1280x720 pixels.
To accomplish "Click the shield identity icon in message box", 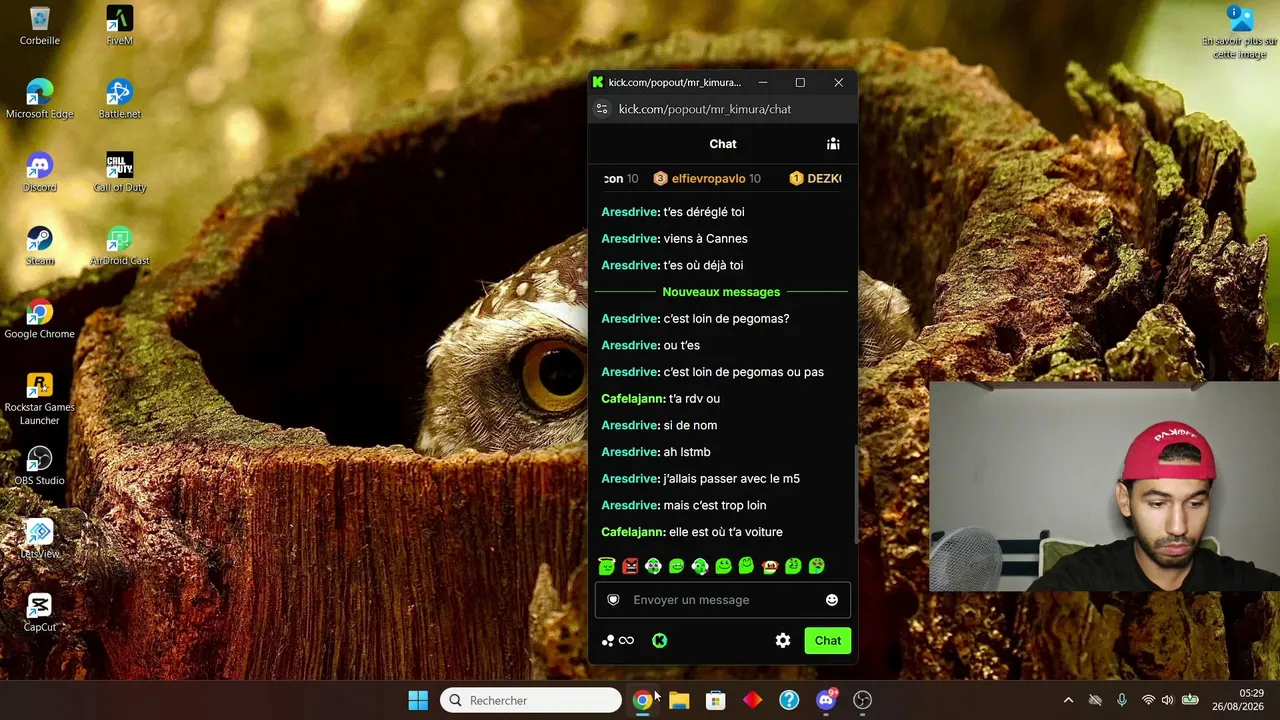I will click(614, 600).
